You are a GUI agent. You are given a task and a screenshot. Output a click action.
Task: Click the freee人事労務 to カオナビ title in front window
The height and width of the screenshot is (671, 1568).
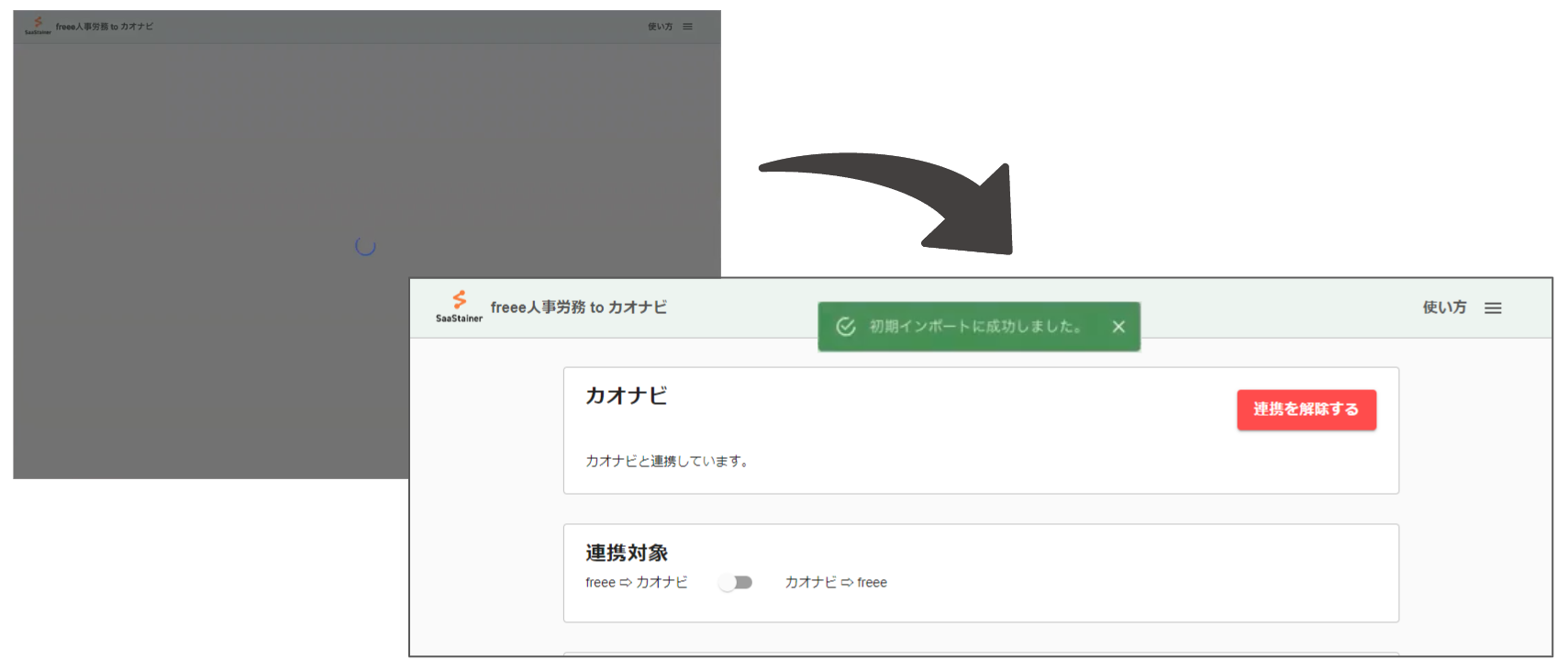click(579, 308)
